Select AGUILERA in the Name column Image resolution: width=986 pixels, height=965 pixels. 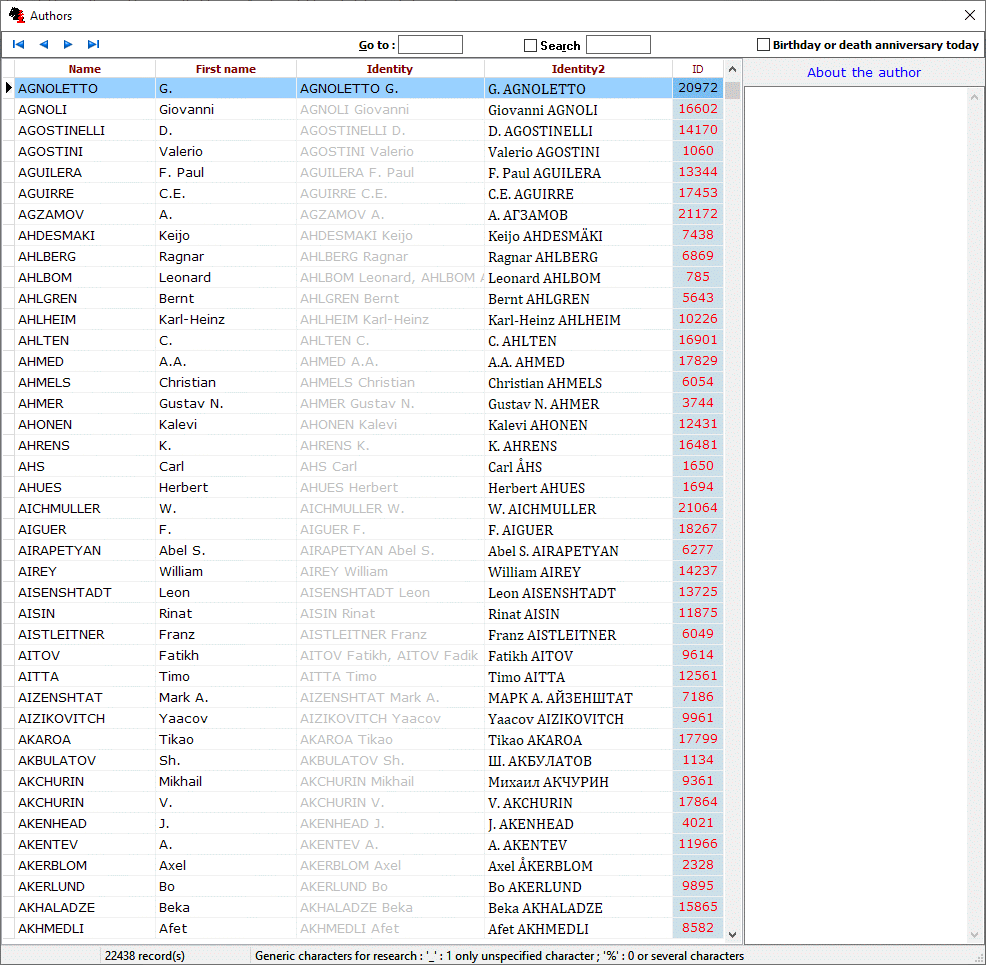tap(85, 172)
